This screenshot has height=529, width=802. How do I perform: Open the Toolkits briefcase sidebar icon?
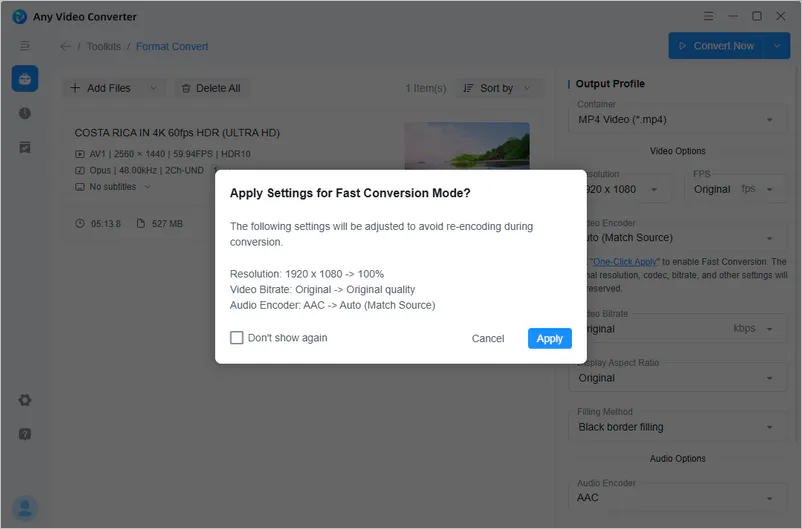[x=25, y=79]
